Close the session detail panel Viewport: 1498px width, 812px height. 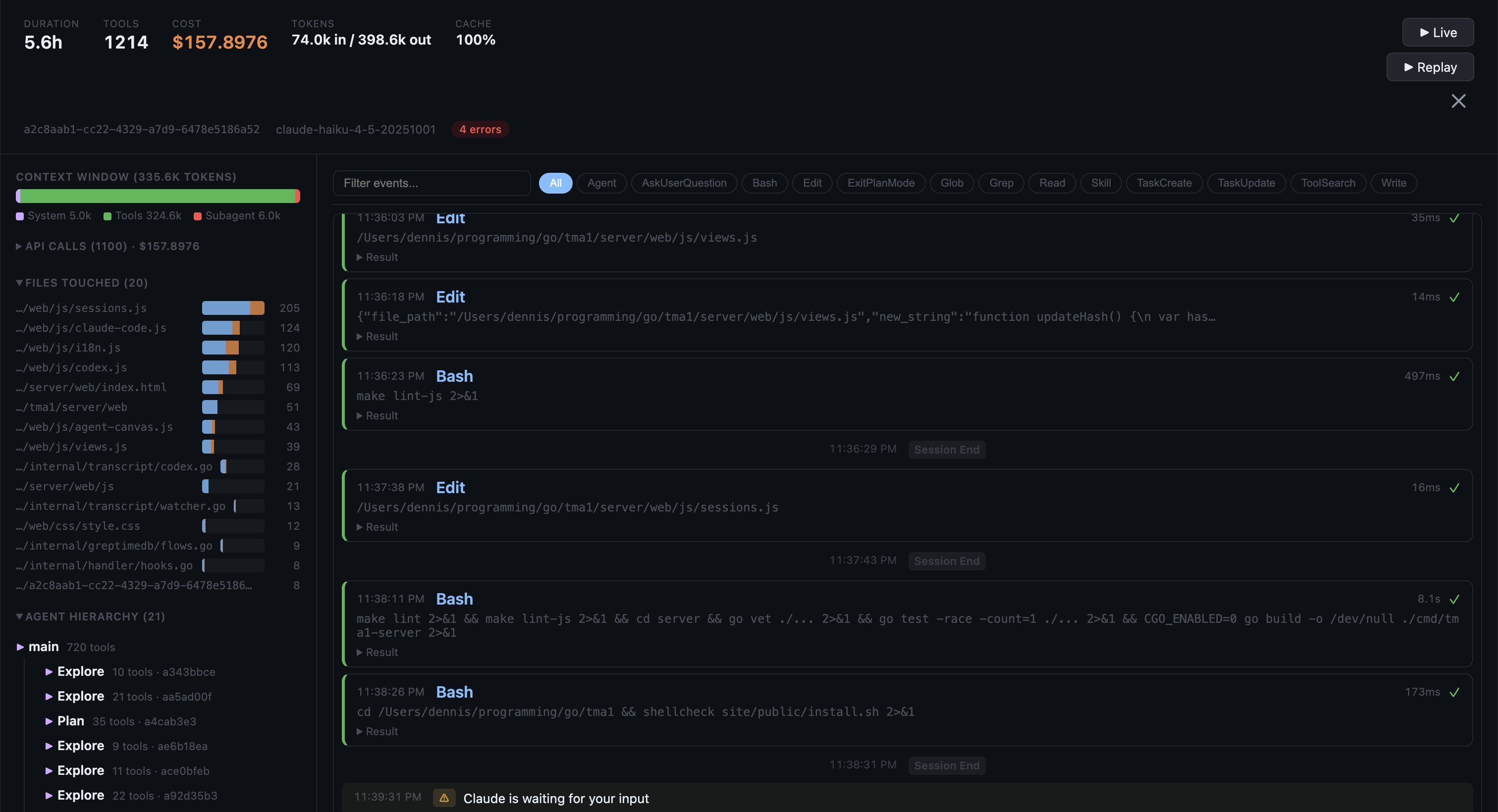[1458, 101]
